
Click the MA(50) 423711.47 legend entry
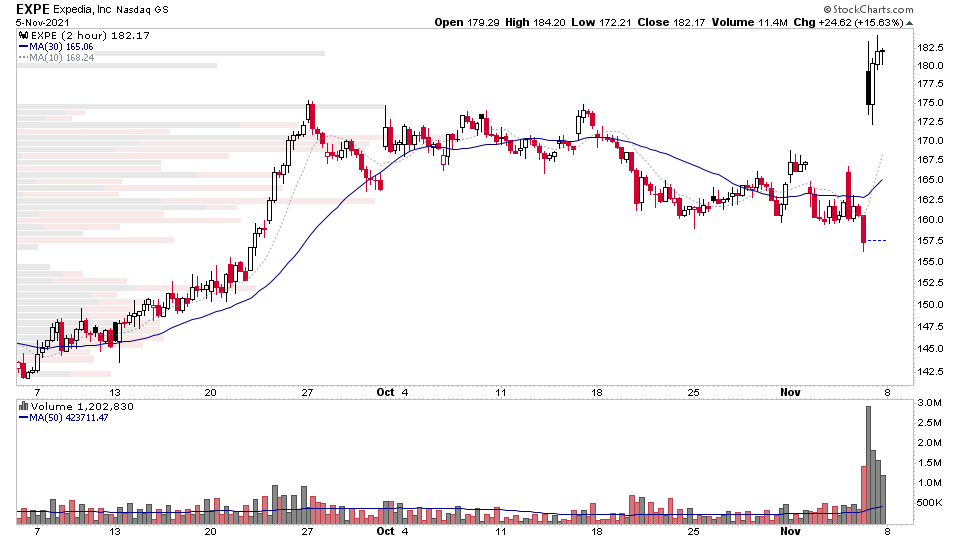[64, 418]
